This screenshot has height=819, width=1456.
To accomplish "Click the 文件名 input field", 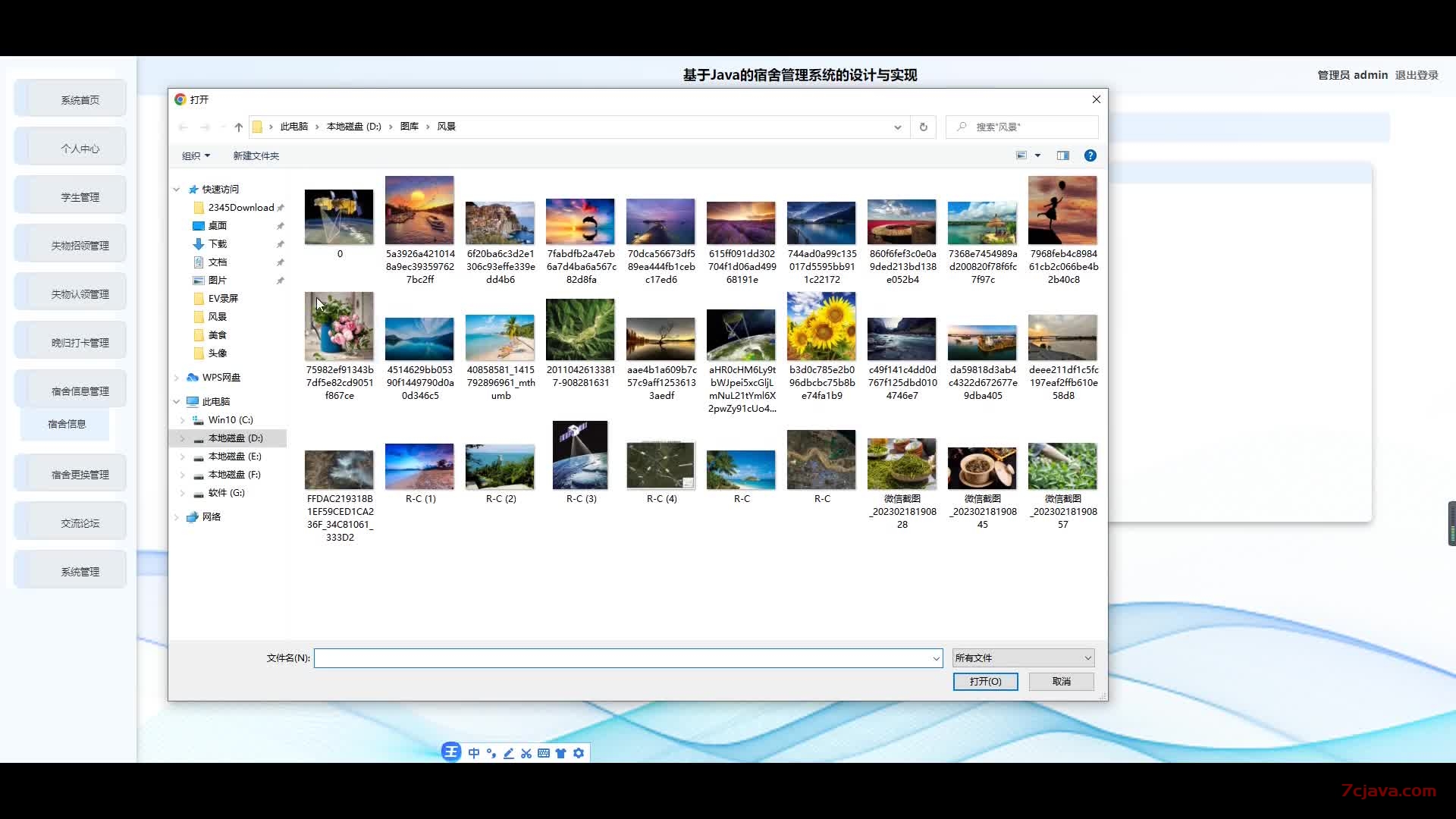I will pyautogui.click(x=627, y=657).
